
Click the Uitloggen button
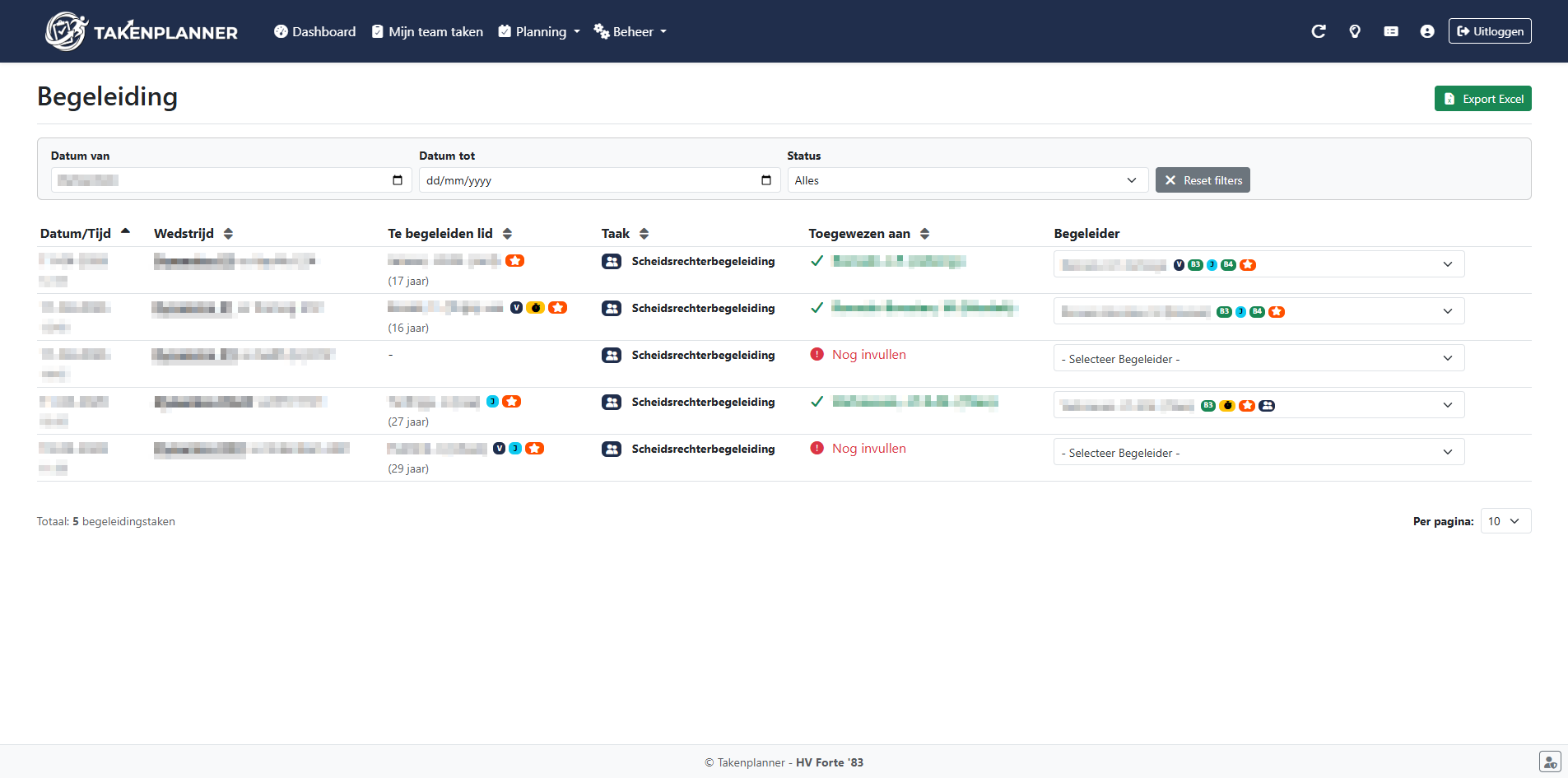1489,31
